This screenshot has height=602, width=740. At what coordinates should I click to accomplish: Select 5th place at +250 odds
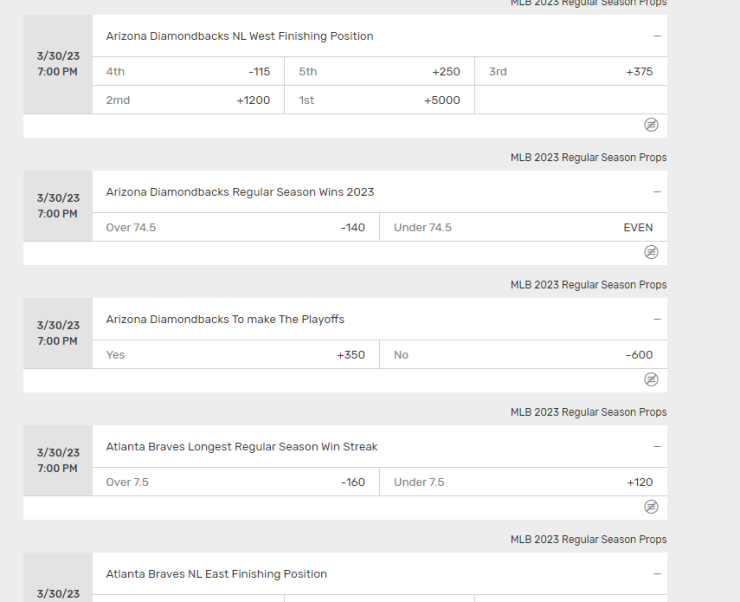(379, 71)
